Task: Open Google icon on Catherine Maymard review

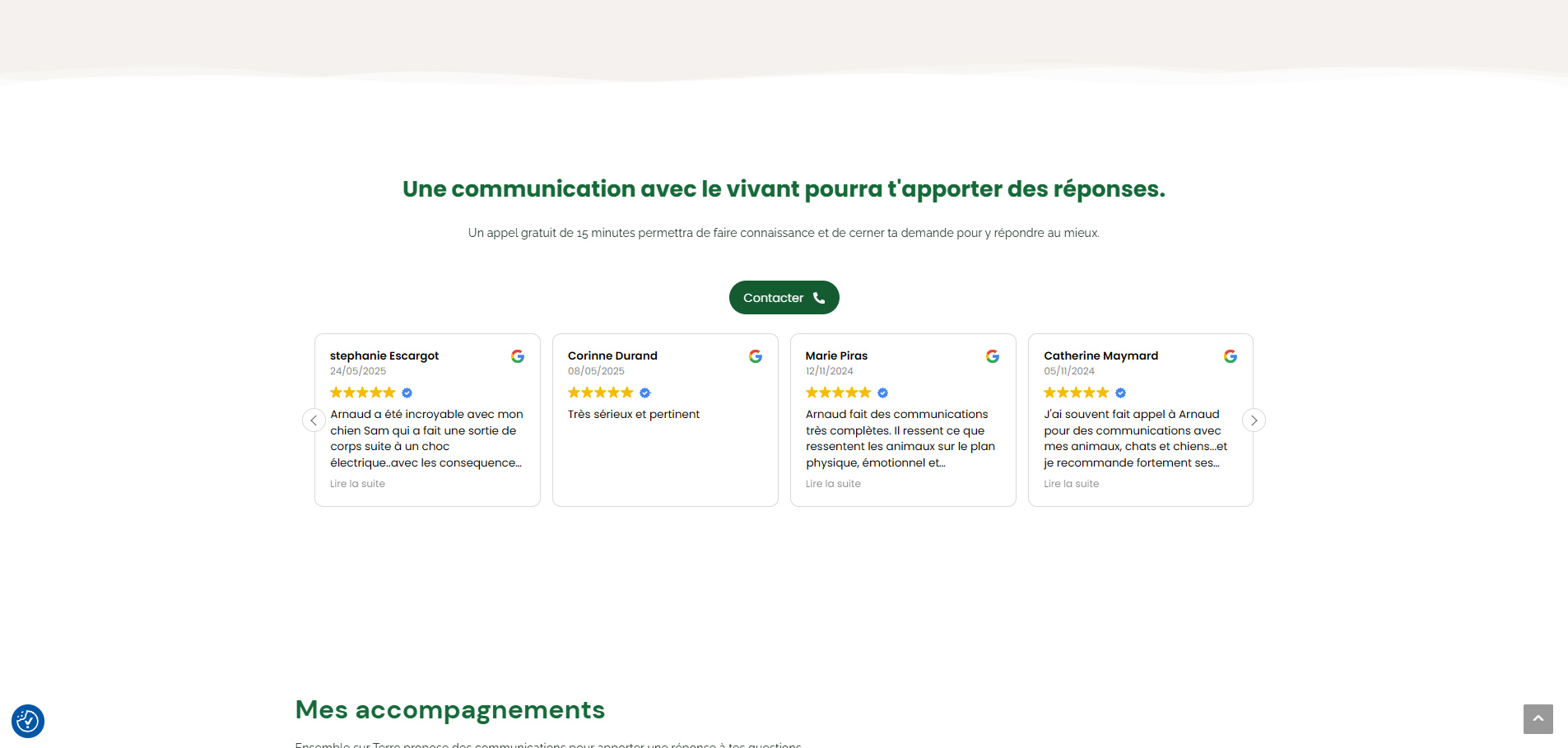Action: click(x=1231, y=356)
